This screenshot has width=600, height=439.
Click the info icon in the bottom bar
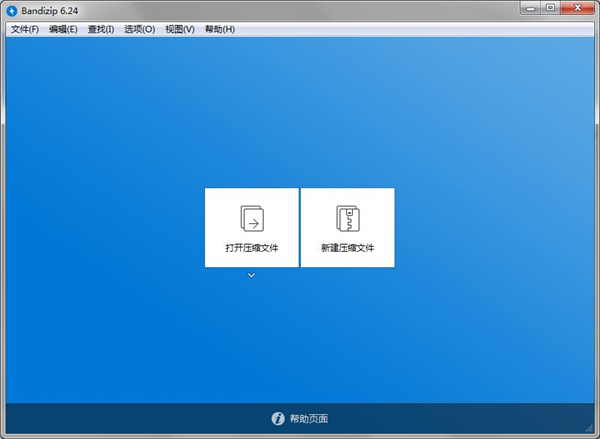click(278, 419)
